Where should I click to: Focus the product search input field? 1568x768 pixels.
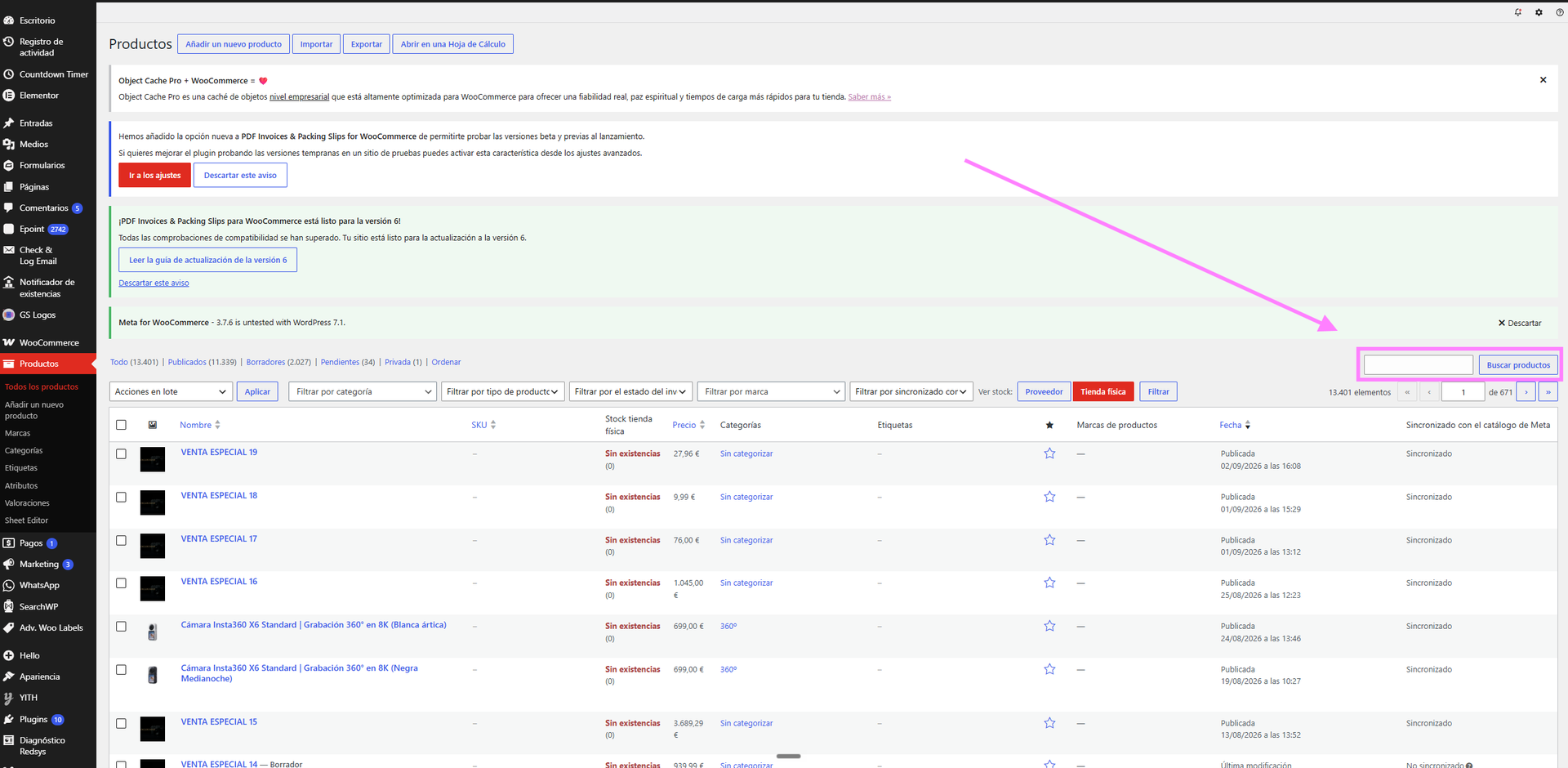1419,365
